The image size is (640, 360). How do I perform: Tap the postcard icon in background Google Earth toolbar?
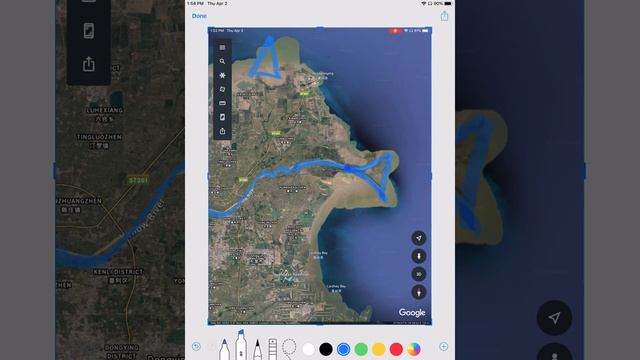89,31
